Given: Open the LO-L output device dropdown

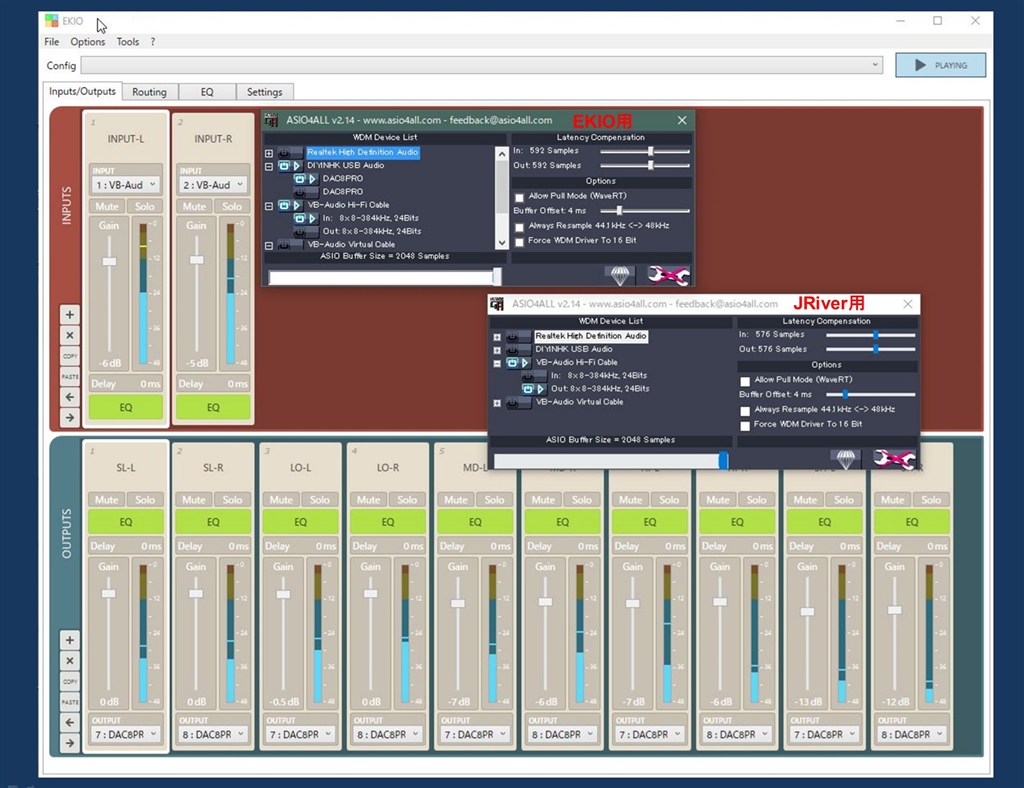Looking at the screenshot, I should (301, 734).
